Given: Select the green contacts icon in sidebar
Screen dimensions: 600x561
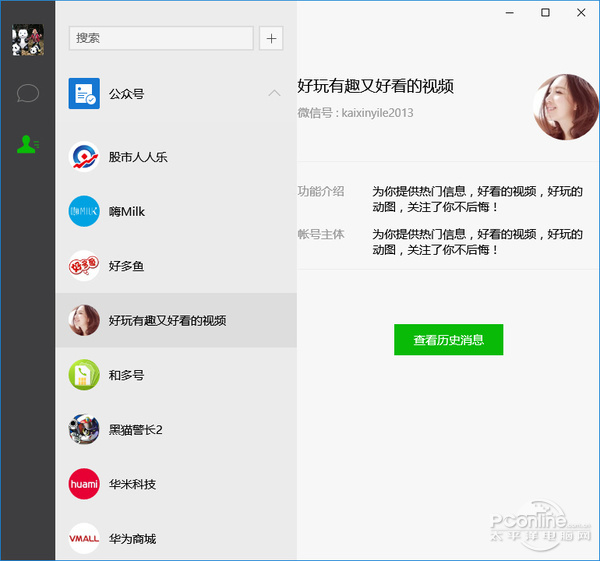Looking at the screenshot, I should [x=28, y=144].
